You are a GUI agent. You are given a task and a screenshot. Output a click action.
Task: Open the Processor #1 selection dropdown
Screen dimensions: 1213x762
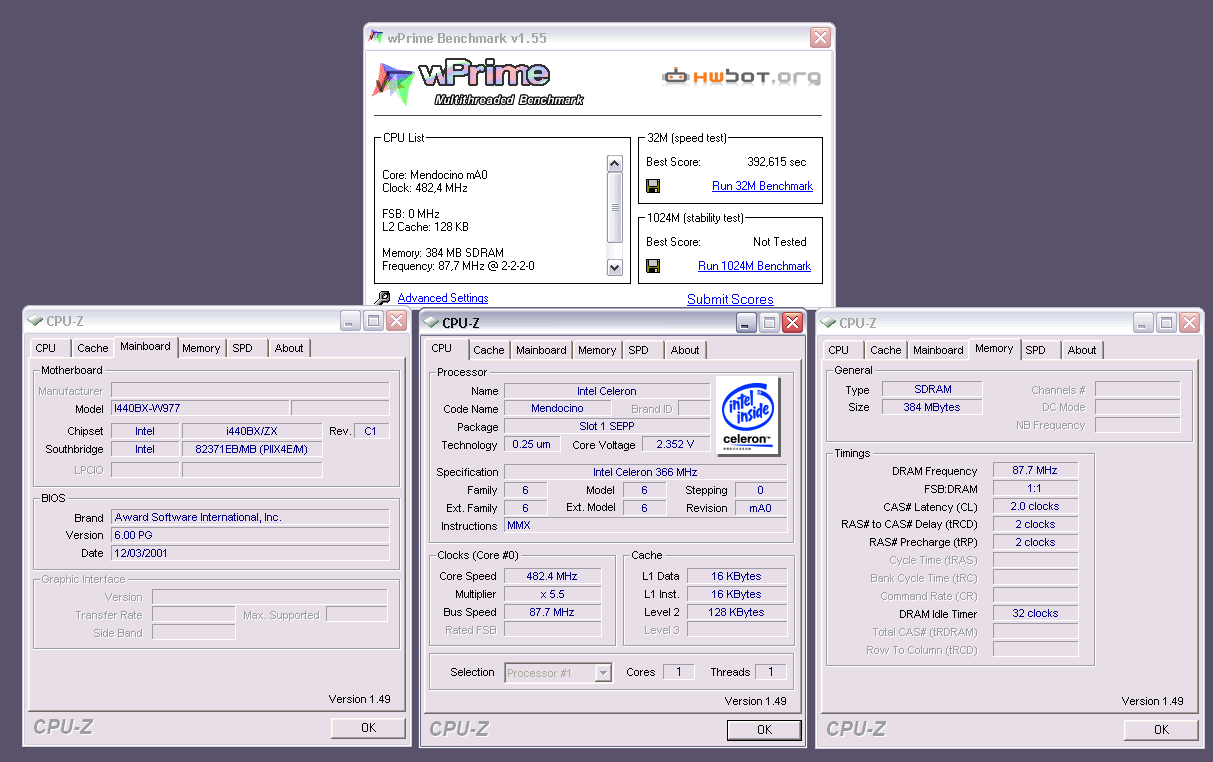point(603,673)
